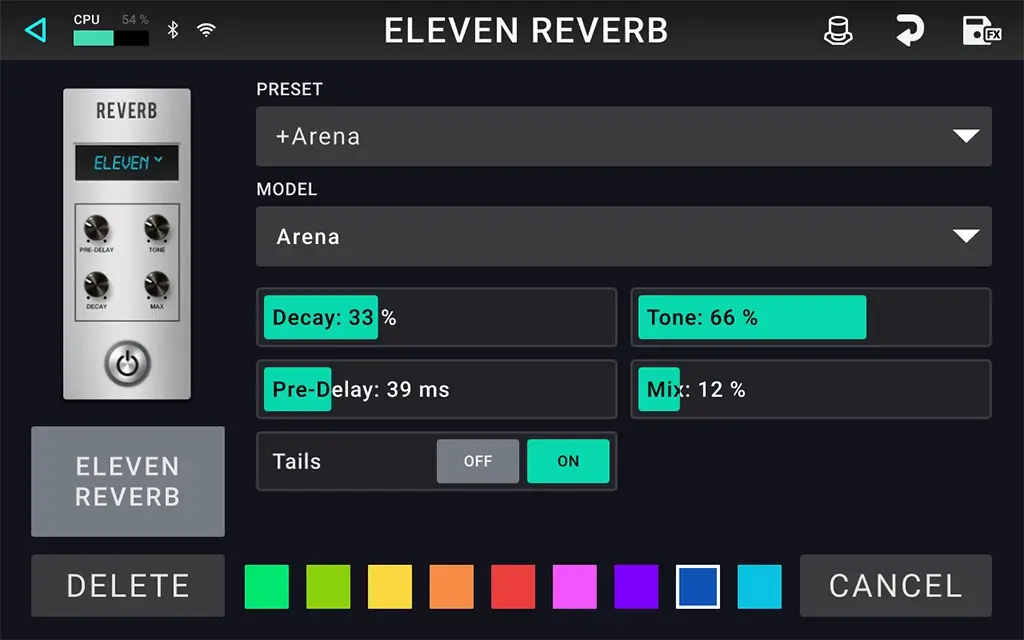Open the +Arena preset dropdown

(x=623, y=136)
